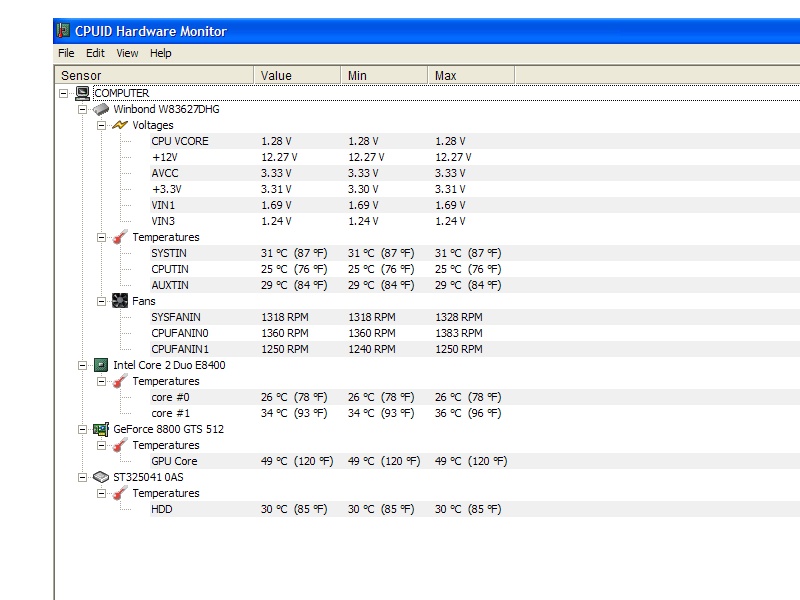Viewport: 800px width, 600px height.
Task: Collapse Temperatures under Intel Core 2 Duo
Action: tap(101, 381)
